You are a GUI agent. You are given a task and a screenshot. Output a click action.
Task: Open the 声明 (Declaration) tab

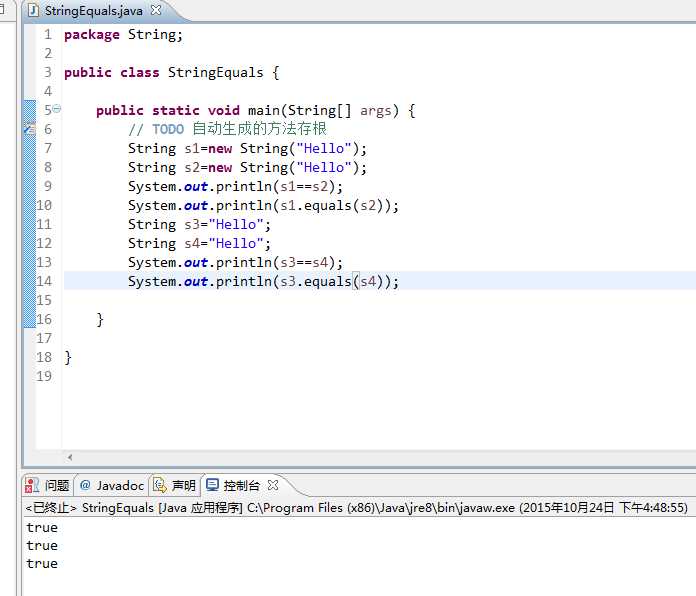click(174, 485)
